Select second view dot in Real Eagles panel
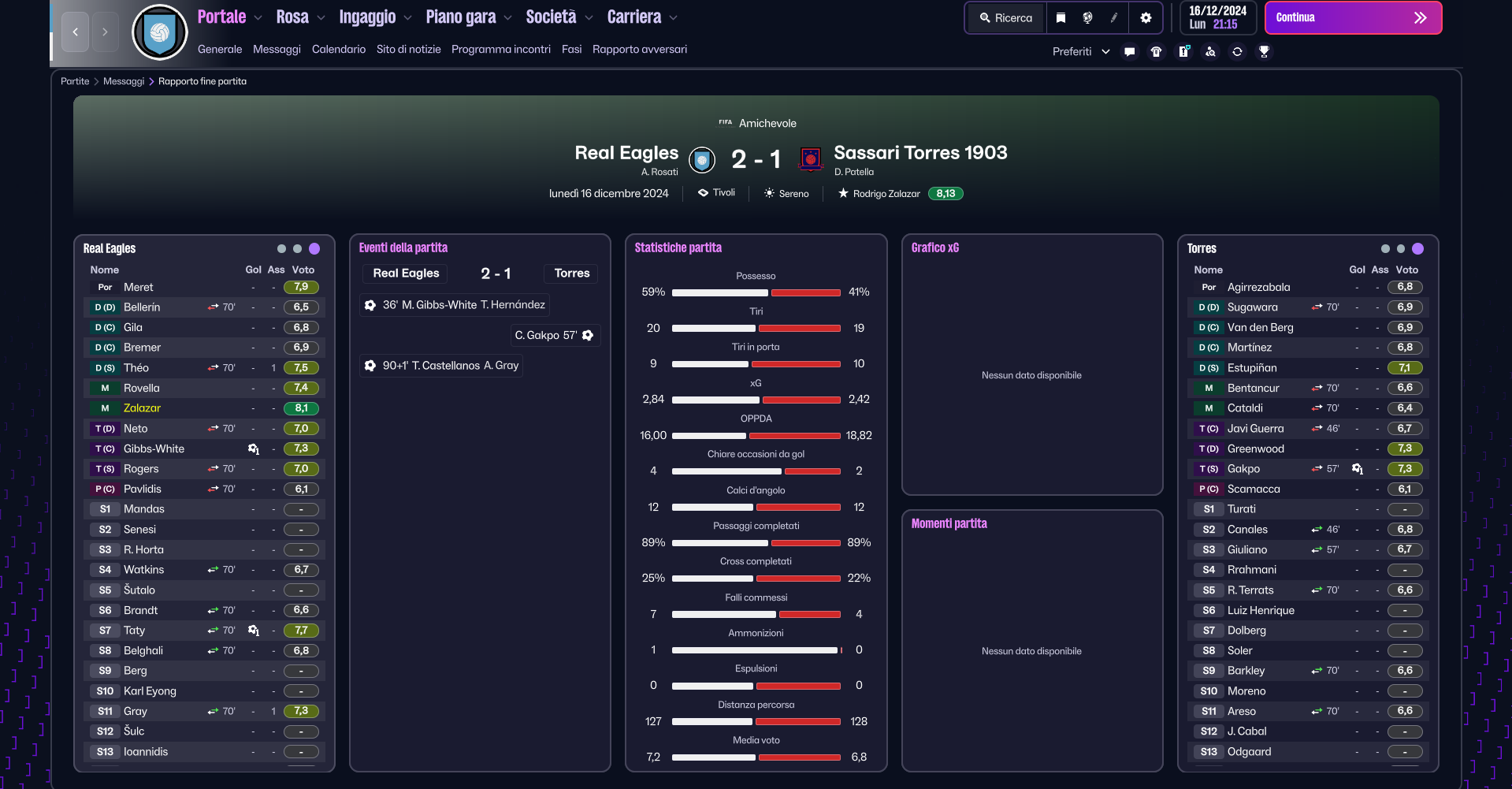The height and width of the screenshot is (789, 1512). (x=297, y=248)
